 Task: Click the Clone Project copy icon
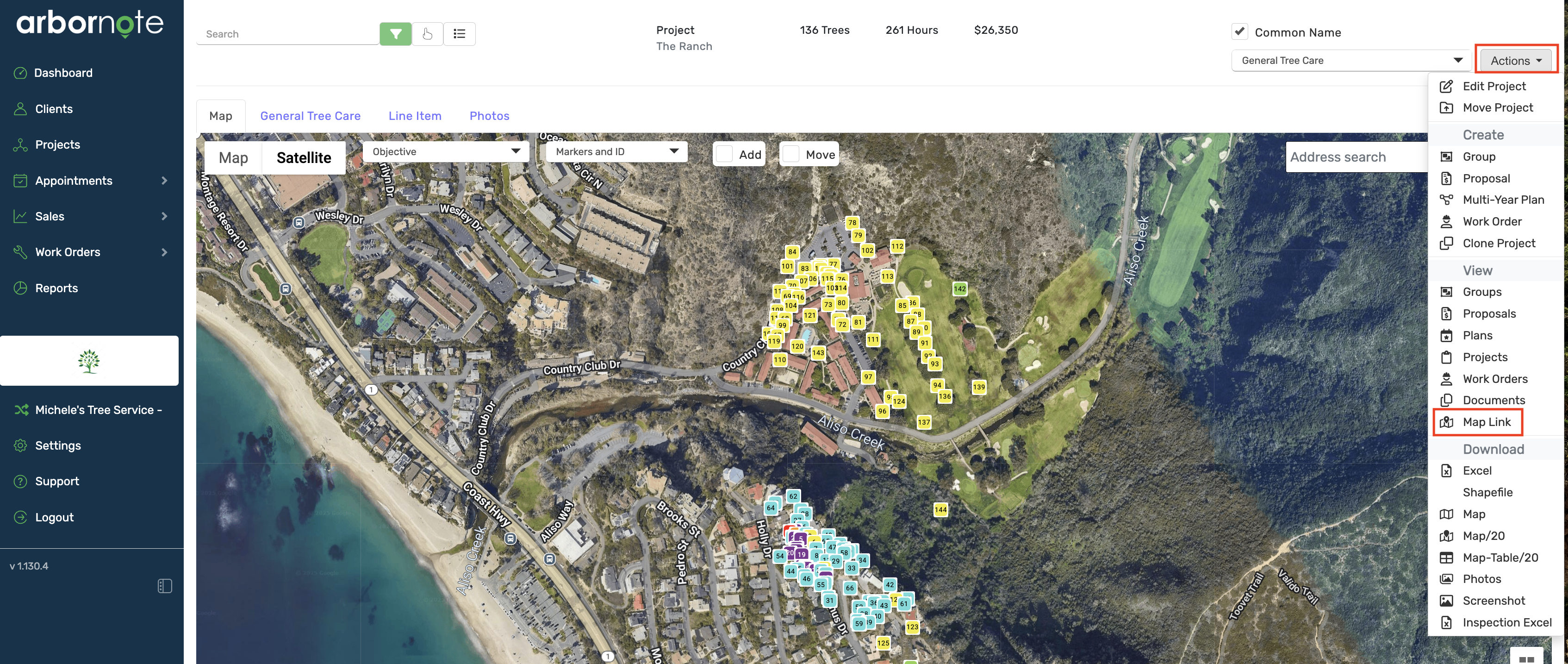1446,243
